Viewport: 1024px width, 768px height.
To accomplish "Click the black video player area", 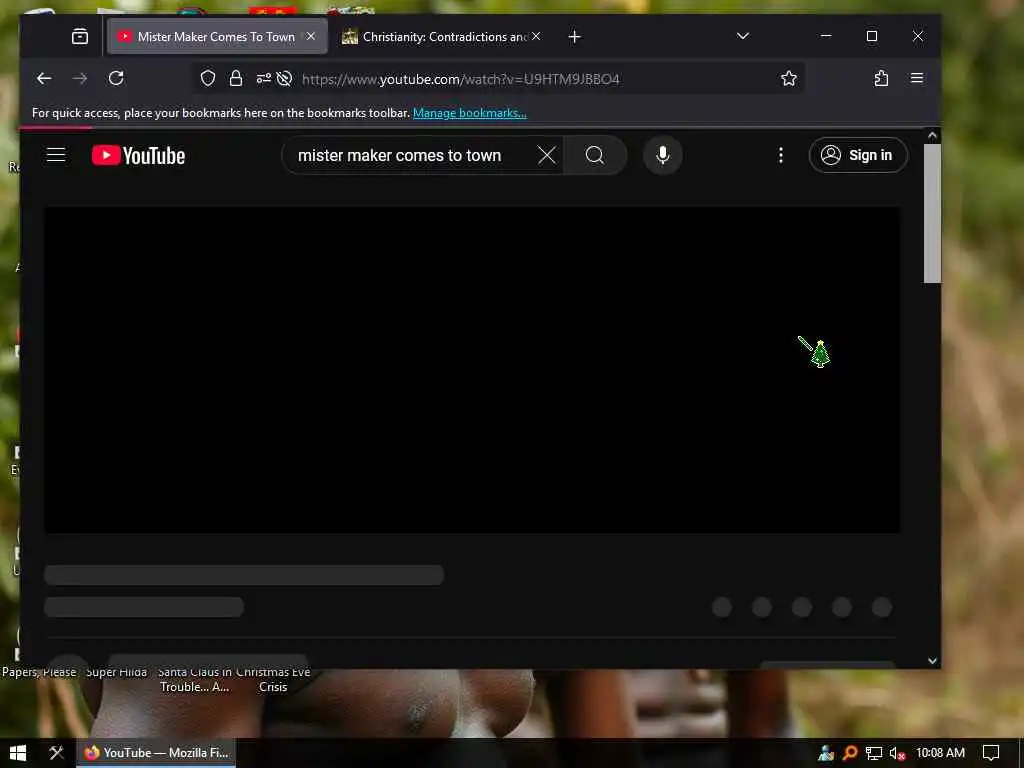I will tap(472, 370).
